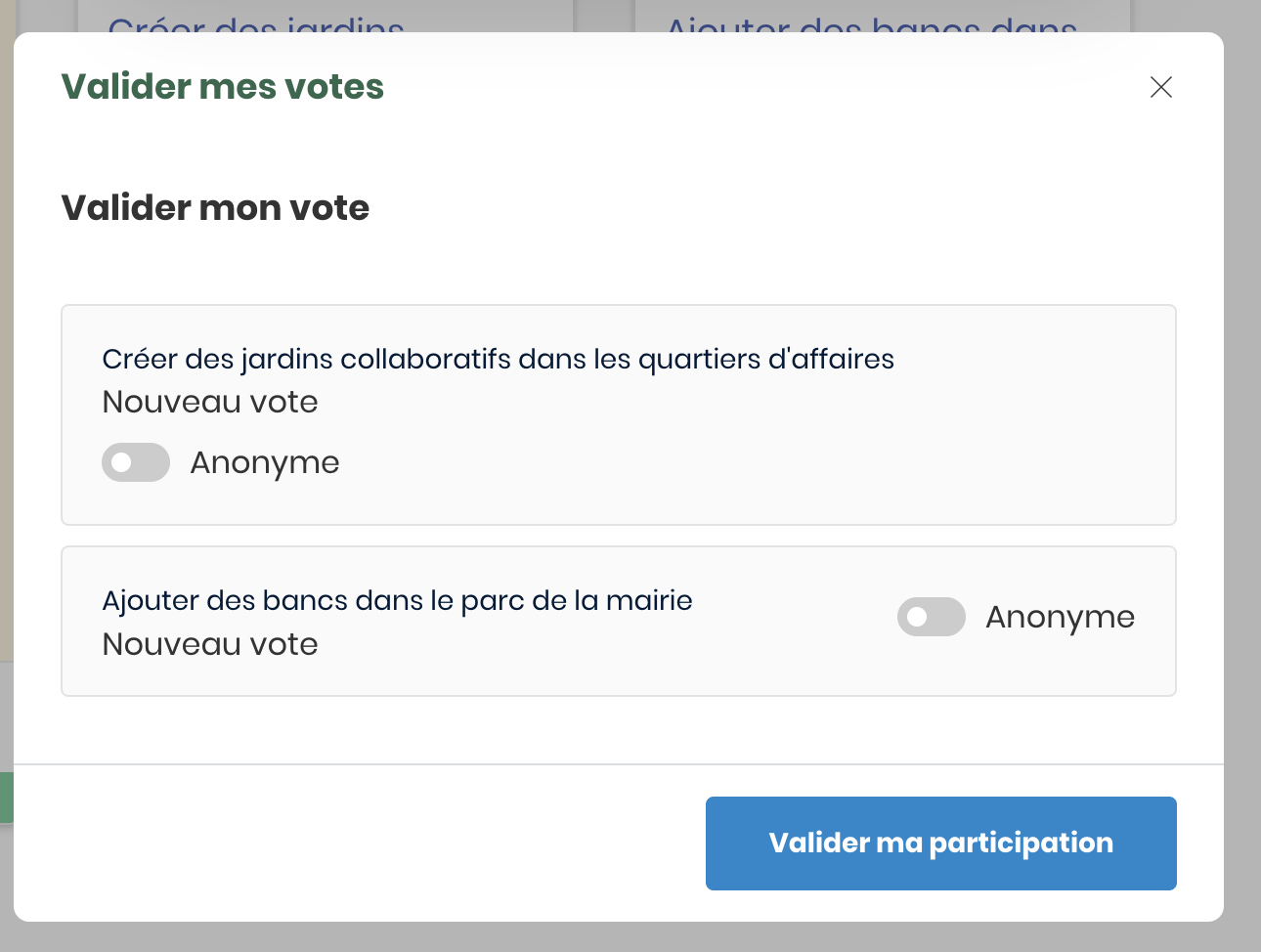This screenshot has height=952, width=1261.
Task: Select the 'Ajouter des bancs' vote title
Action: point(397,600)
